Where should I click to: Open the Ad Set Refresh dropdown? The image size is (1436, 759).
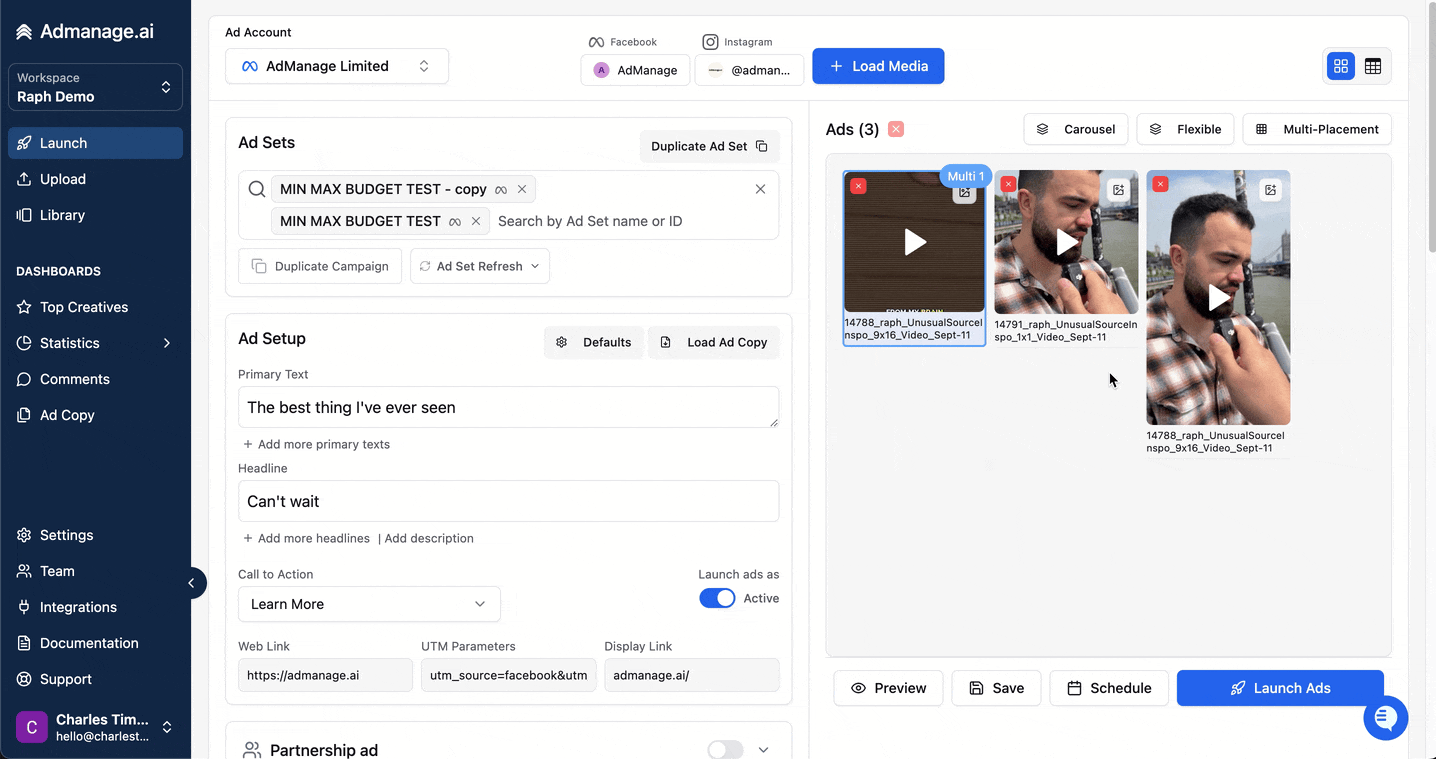pos(480,266)
